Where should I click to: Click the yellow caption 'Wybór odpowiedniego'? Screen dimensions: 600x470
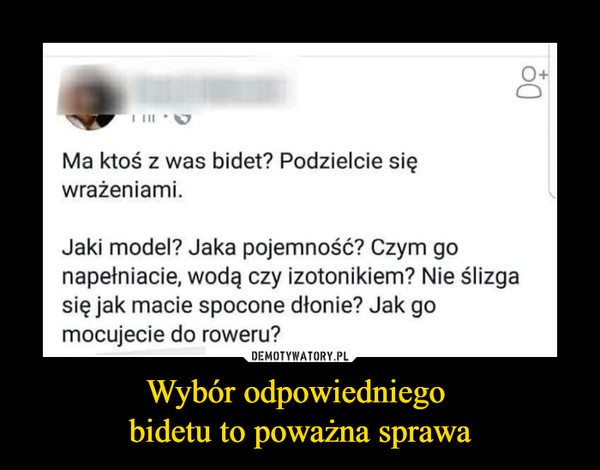pyautogui.click(x=297, y=393)
